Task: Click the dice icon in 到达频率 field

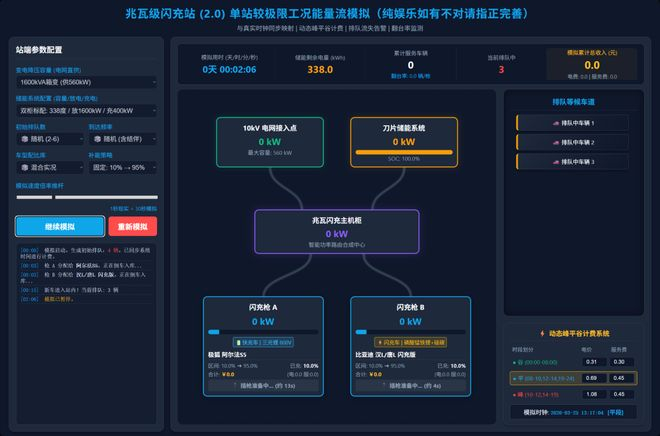Action: pyautogui.click(x=98, y=139)
